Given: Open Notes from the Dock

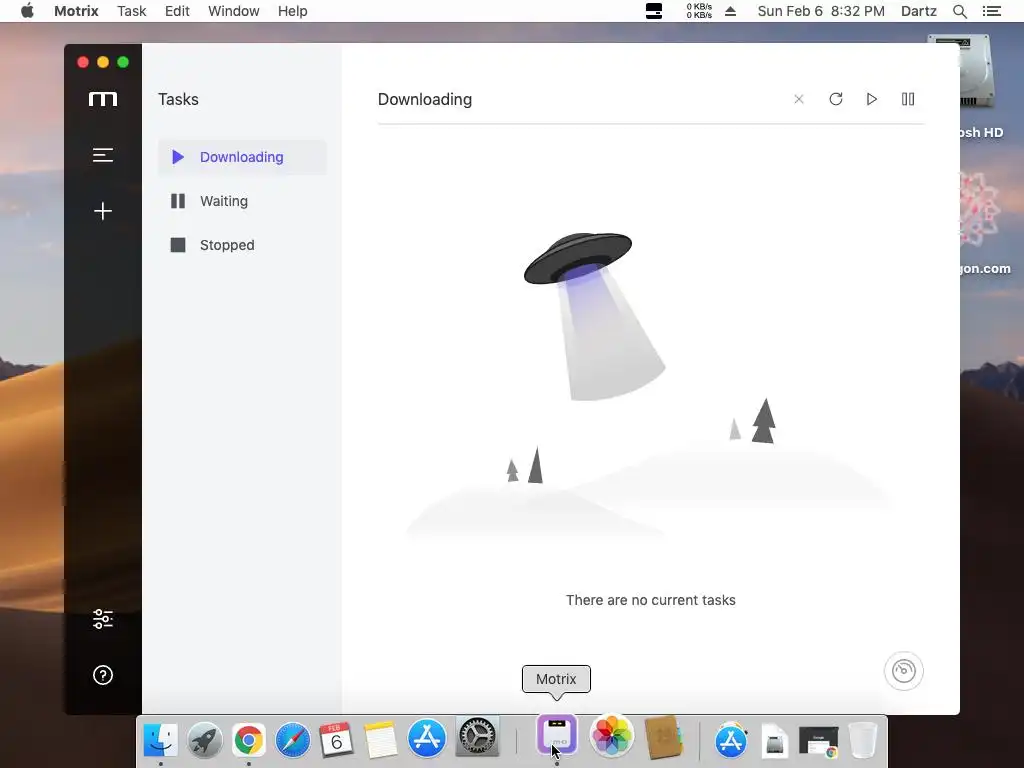Looking at the screenshot, I should click(381, 739).
